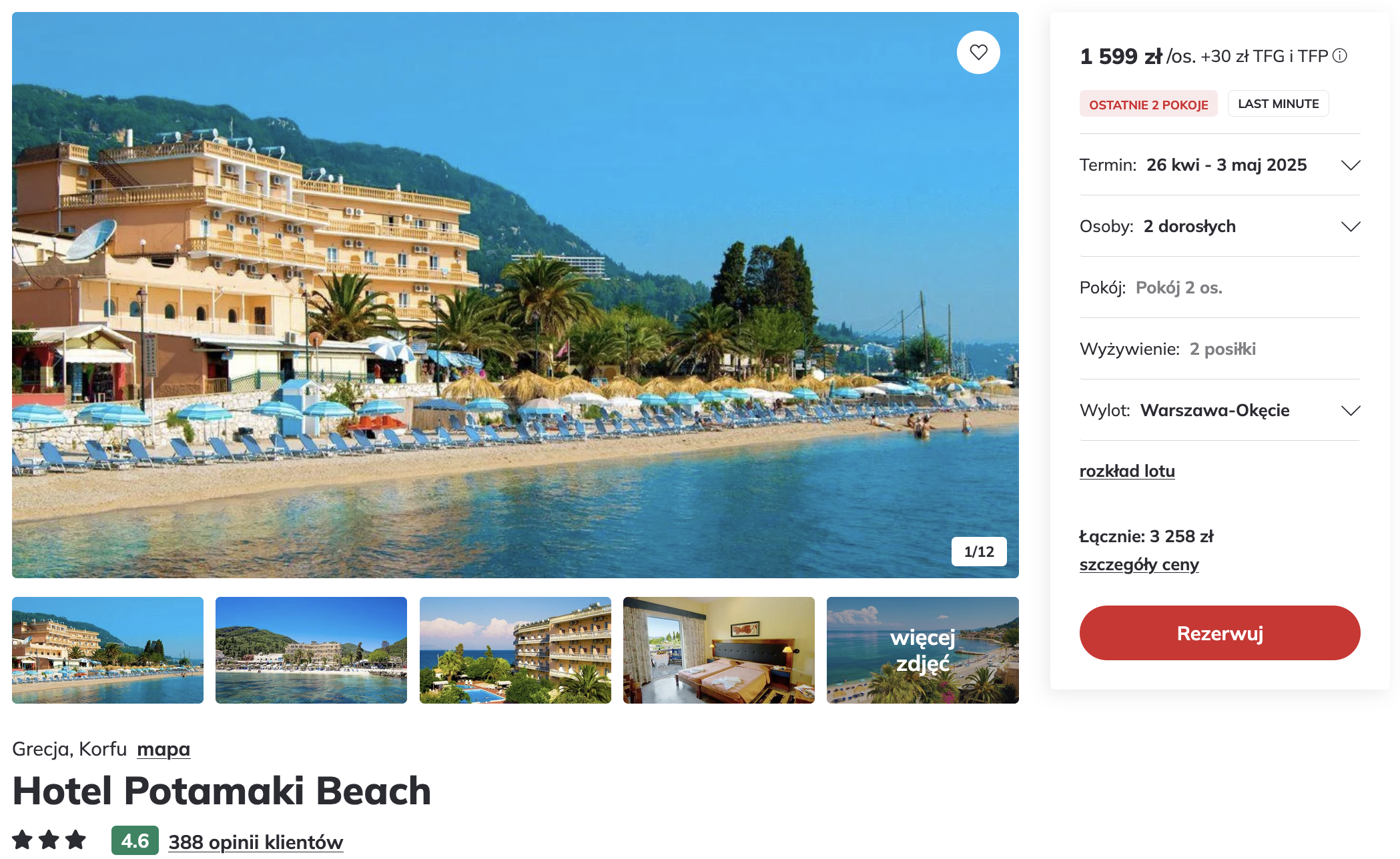Add hotel to favorites with heart icon
The width and height of the screenshot is (1400, 859).
978,52
